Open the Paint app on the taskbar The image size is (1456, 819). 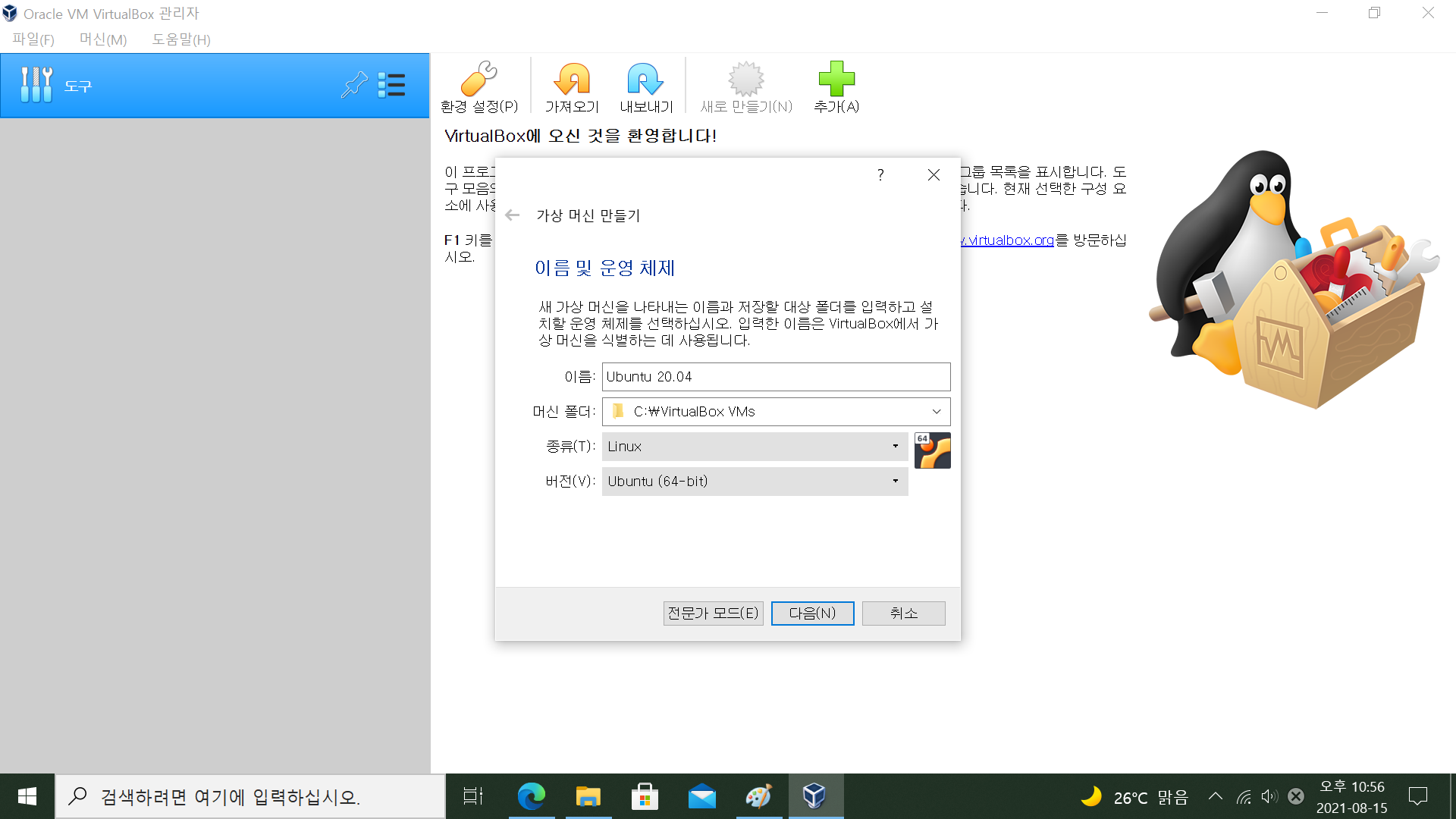[x=758, y=796]
